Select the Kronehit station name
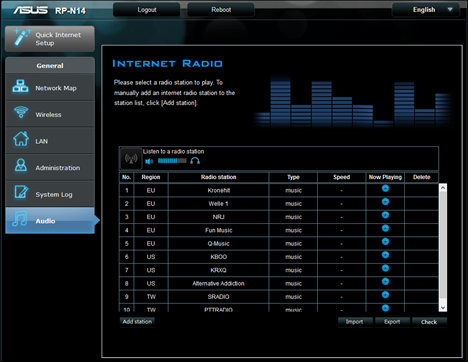468x362 pixels. (219, 190)
